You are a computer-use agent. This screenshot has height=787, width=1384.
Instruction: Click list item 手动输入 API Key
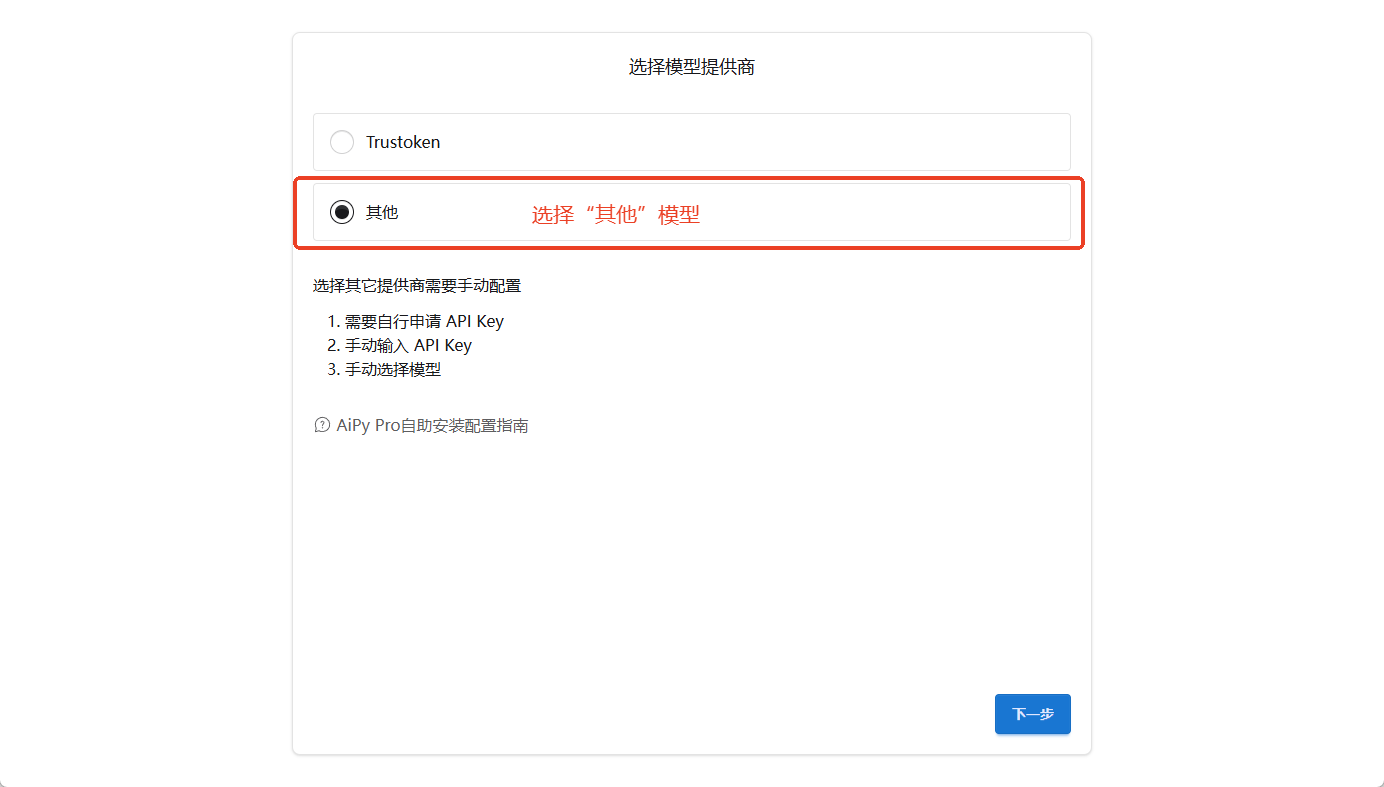(x=408, y=346)
